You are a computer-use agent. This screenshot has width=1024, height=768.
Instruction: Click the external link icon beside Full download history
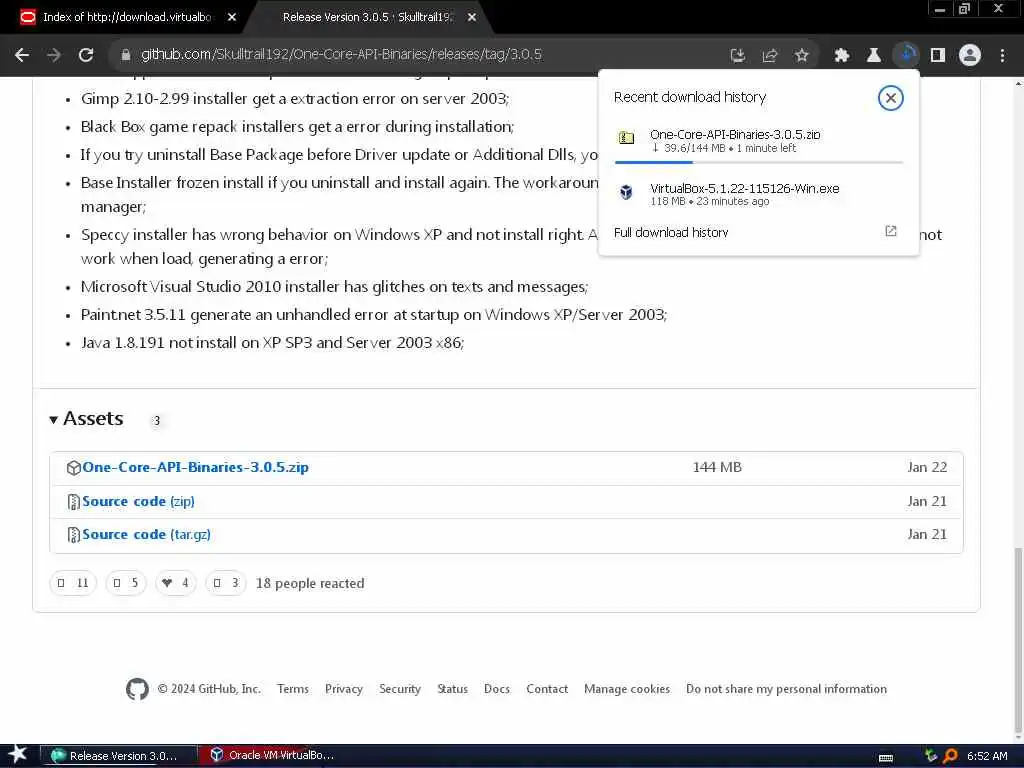(x=890, y=231)
